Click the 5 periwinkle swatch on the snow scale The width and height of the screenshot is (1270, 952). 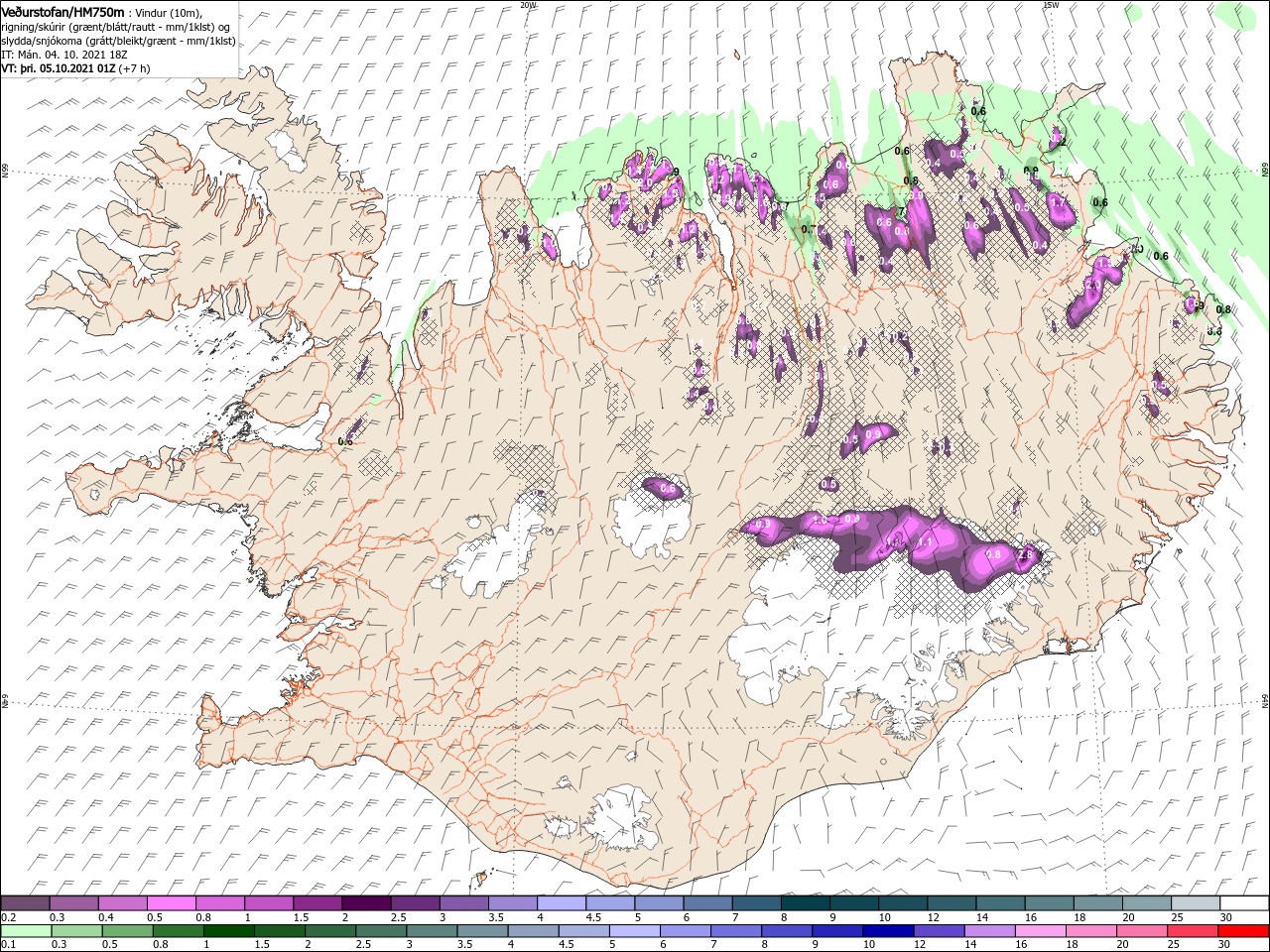[x=659, y=903]
